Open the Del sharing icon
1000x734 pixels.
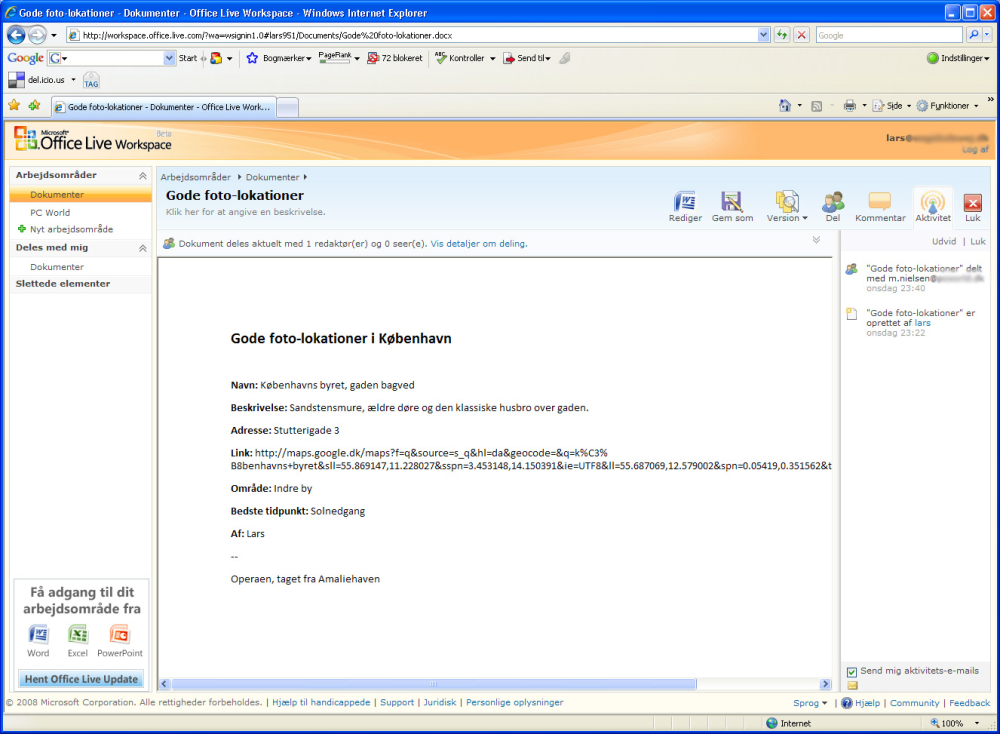coord(832,203)
